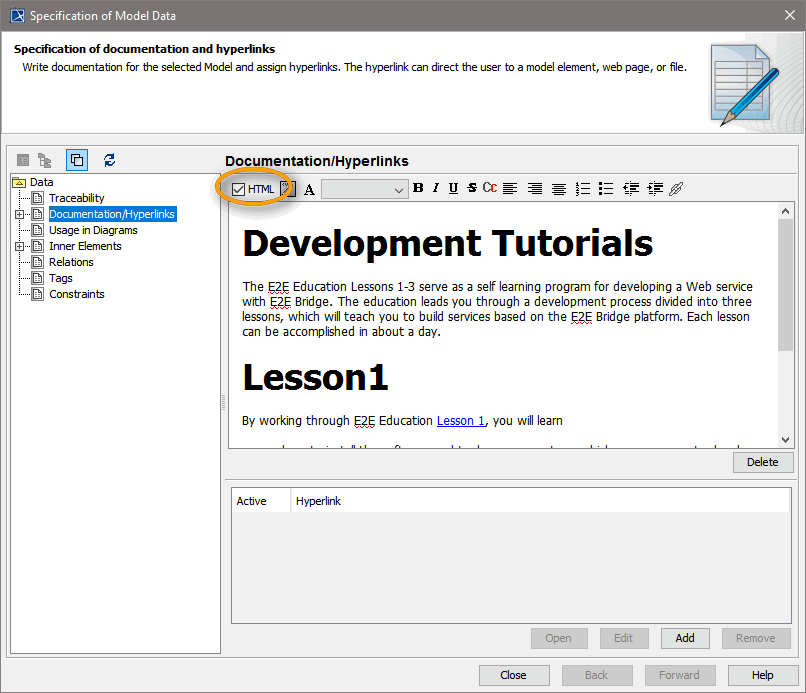Click the increase indent icon
Screen dimensions: 806x693
tap(654, 188)
